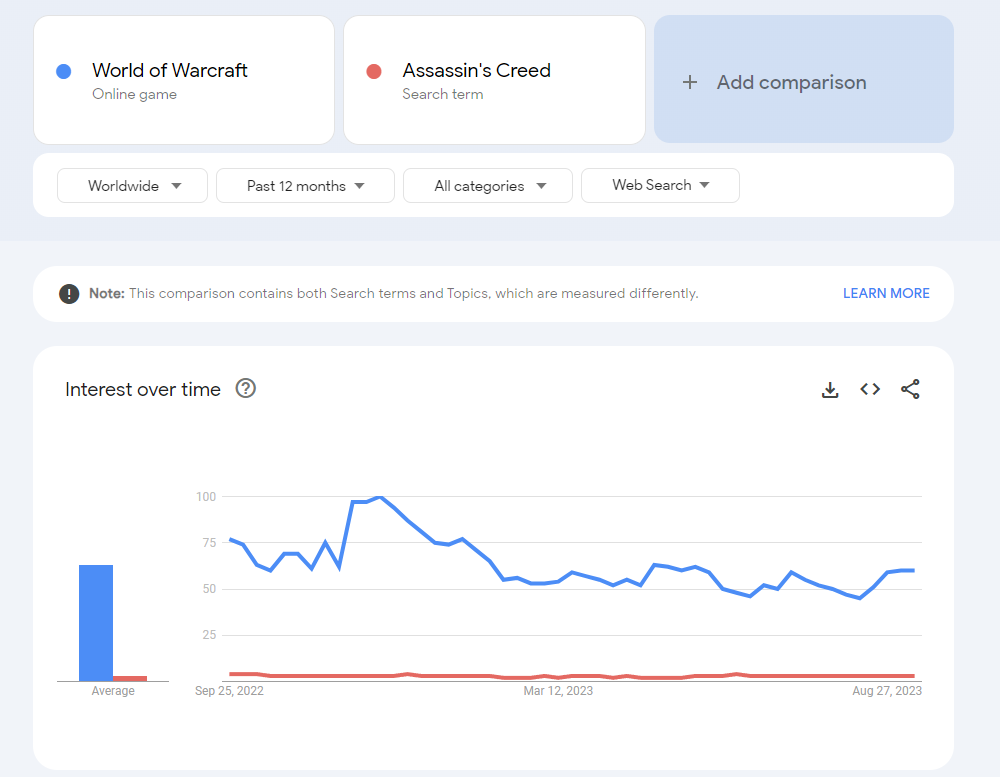This screenshot has width=1000, height=777.
Task: Click the Mar 12, 2023 axis label
Action: click(558, 691)
